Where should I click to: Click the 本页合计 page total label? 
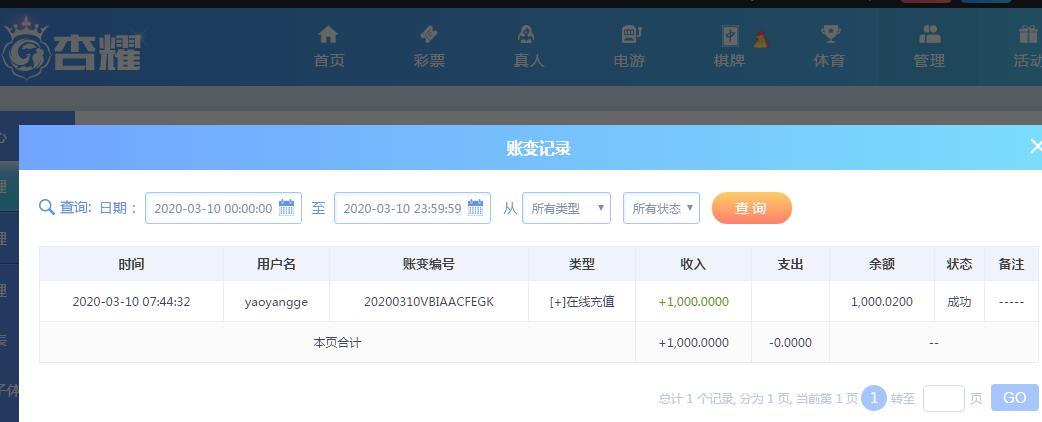point(337,343)
